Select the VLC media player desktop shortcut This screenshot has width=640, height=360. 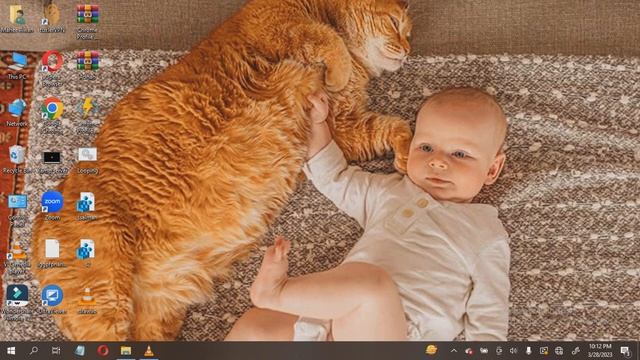click(17, 250)
